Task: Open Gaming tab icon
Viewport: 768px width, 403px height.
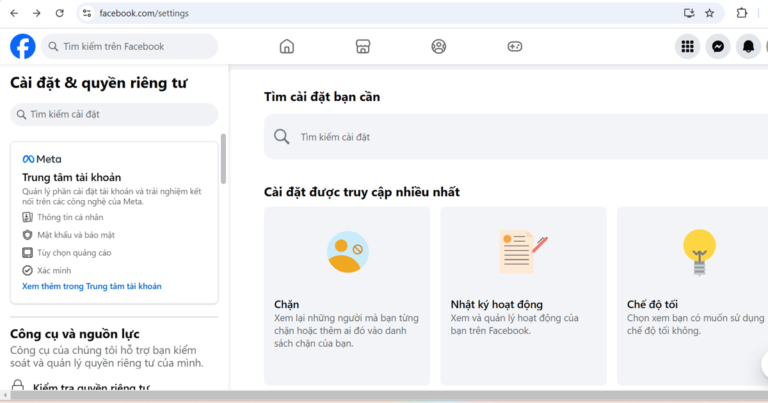Action: click(x=515, y=47)
